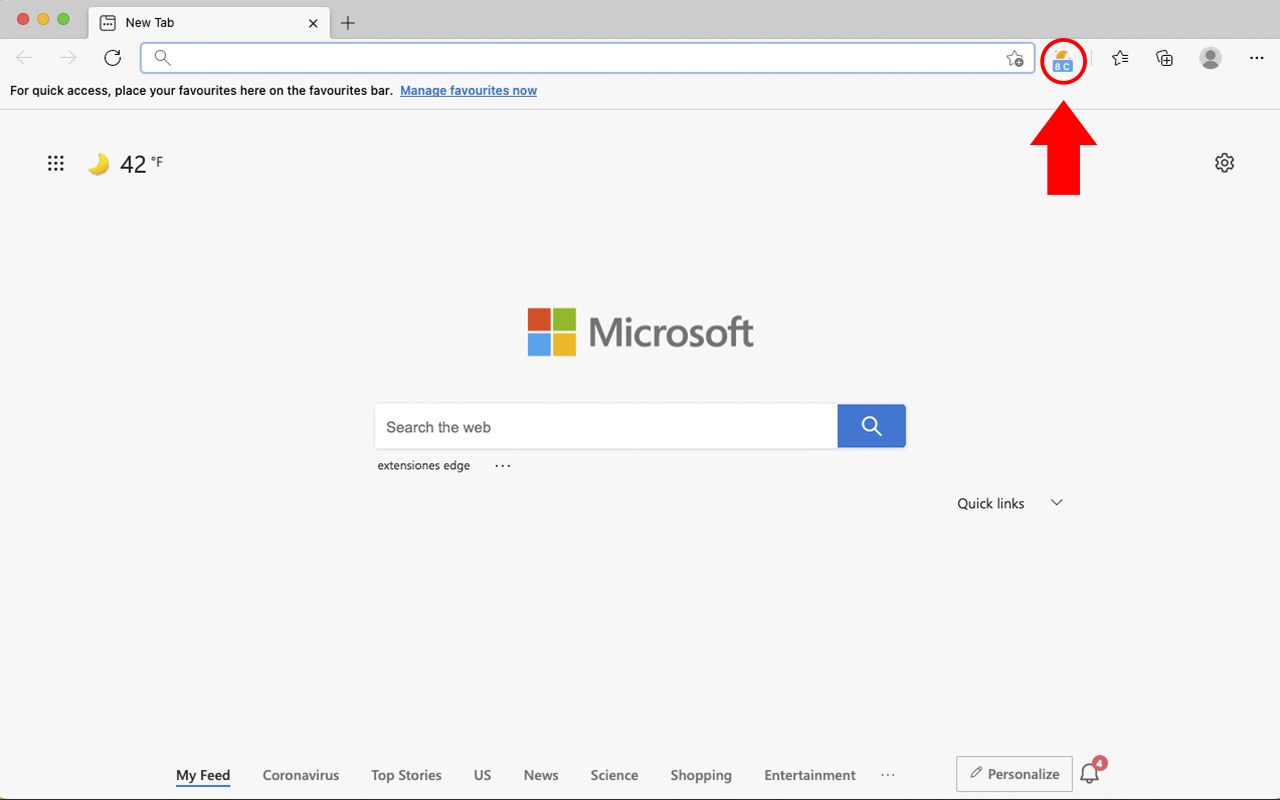Show more feed categories ellipsis
1280x800 pixels.
[x=888, y=775]
